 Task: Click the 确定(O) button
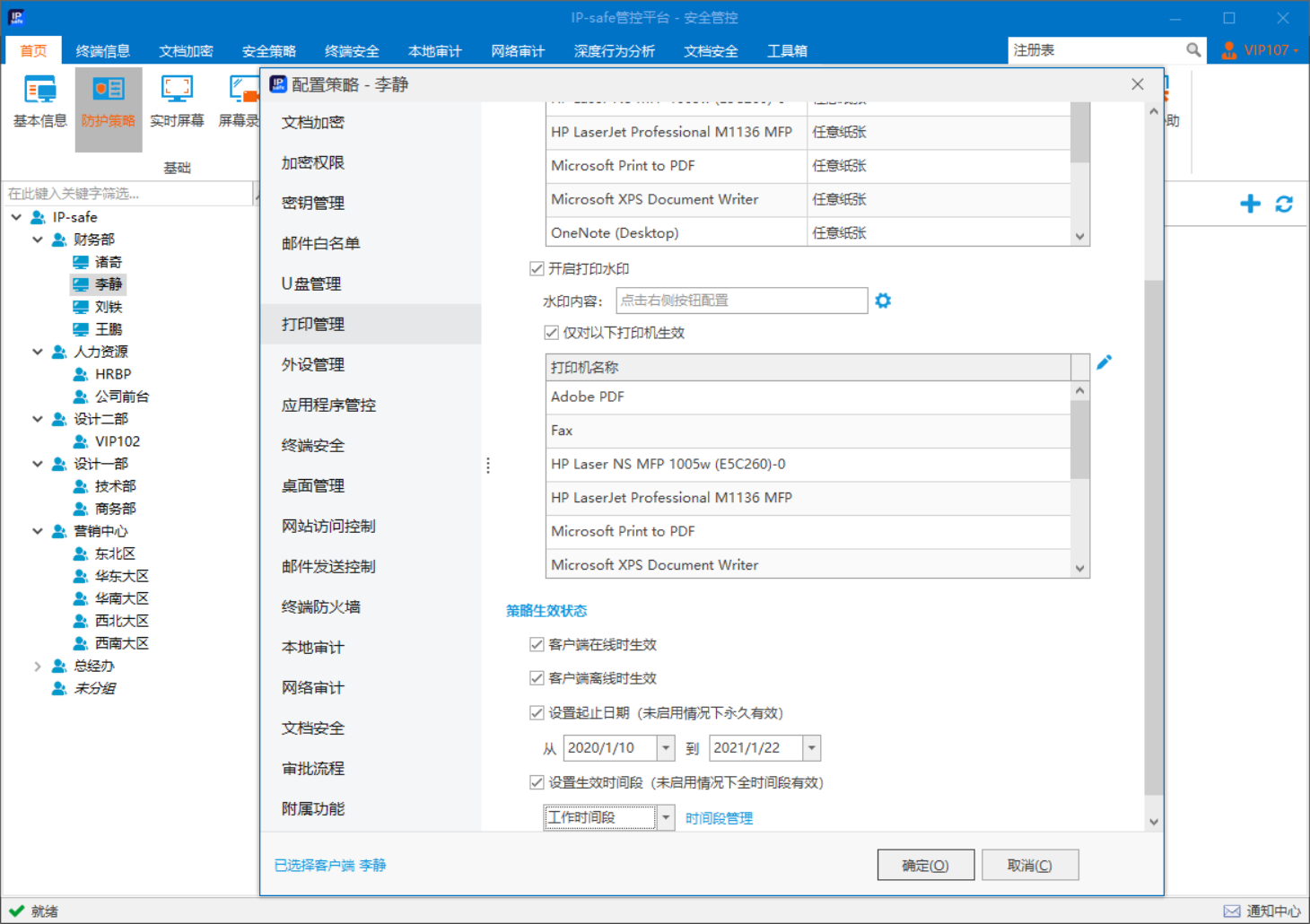click(925, 865)
